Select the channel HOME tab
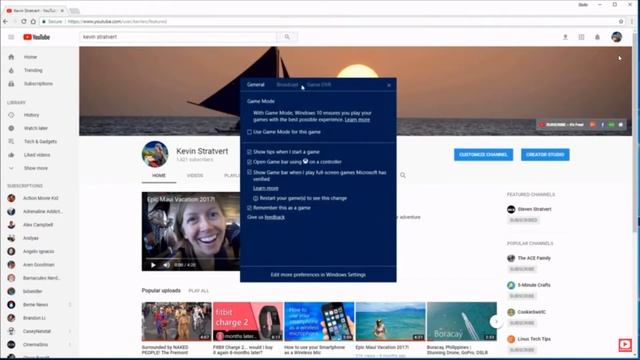The width and height of the screenshot is (640, 360). tap(159, 176)
